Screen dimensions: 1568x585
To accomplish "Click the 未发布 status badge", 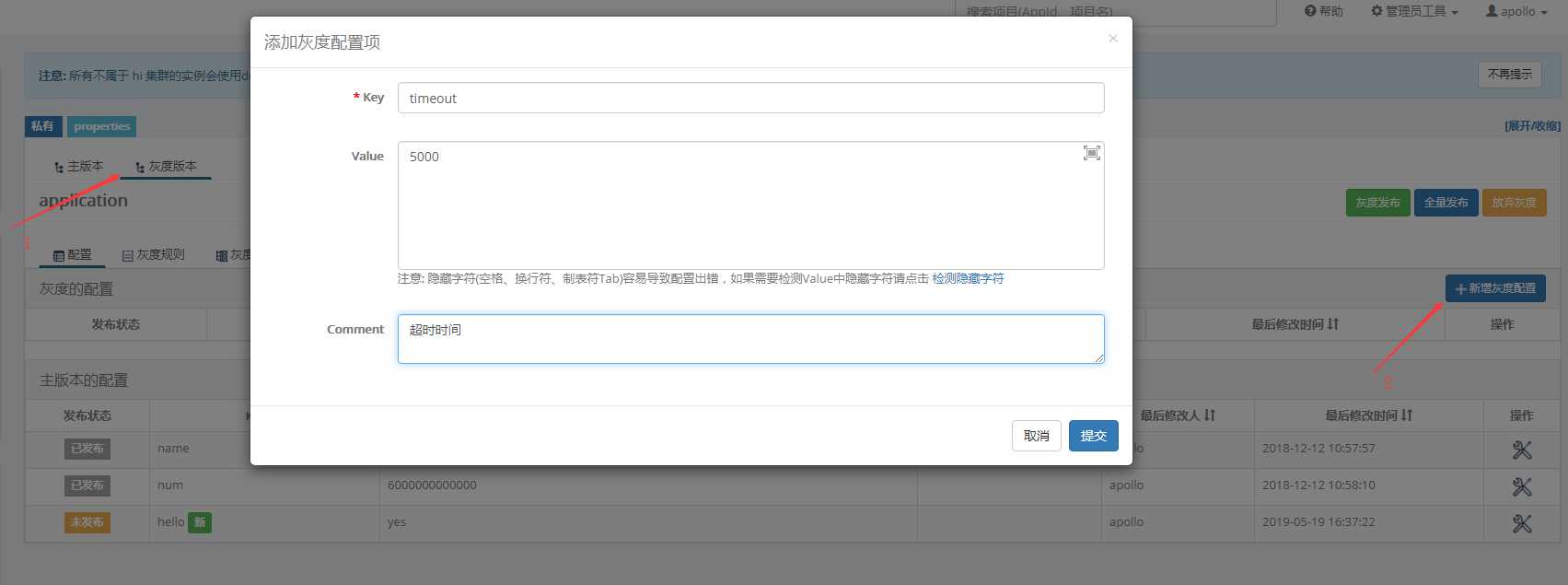I will [87, 522].
